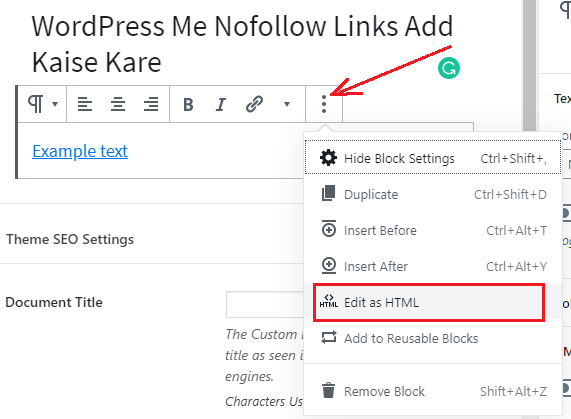Open the paragraph block type switcher
Viewport: 571px width, 419px height.
point(42,104)
